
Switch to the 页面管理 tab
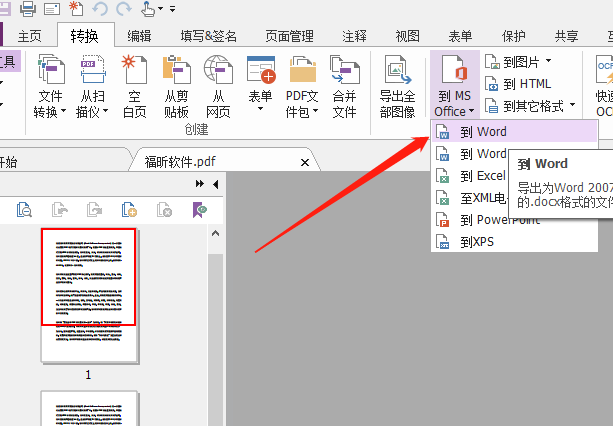point(289,36)
